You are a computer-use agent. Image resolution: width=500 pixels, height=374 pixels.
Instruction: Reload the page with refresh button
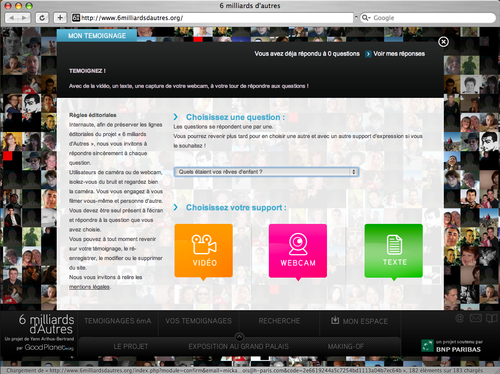click(42, 18)
